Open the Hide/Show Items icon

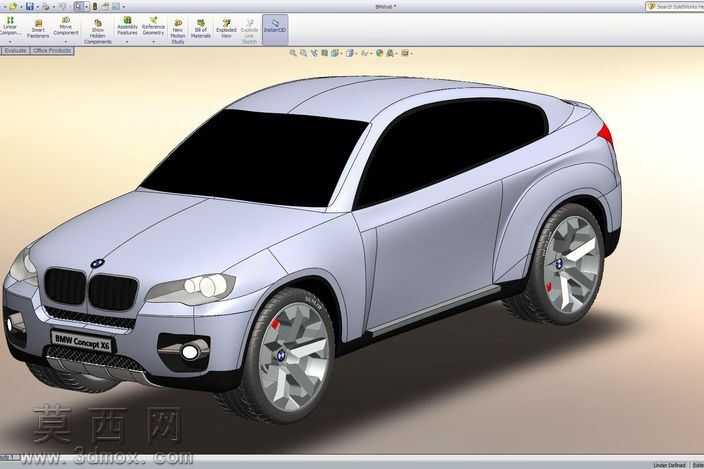coord(365,53)
